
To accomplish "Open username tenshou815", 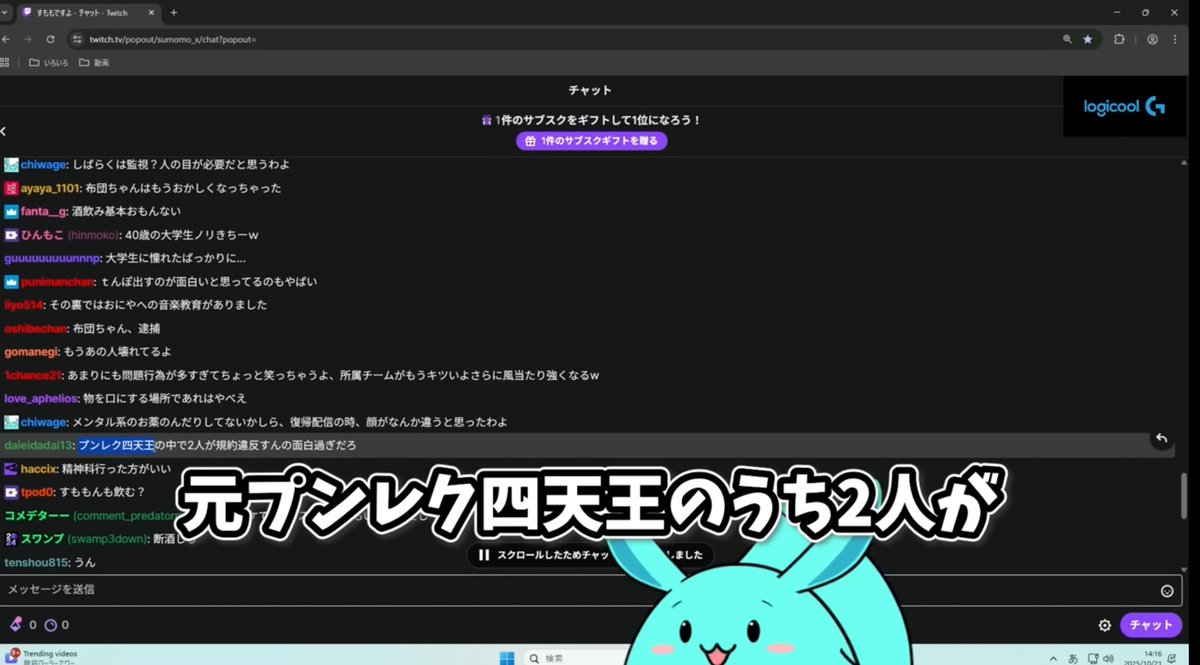I will click(x=34, y=562).
